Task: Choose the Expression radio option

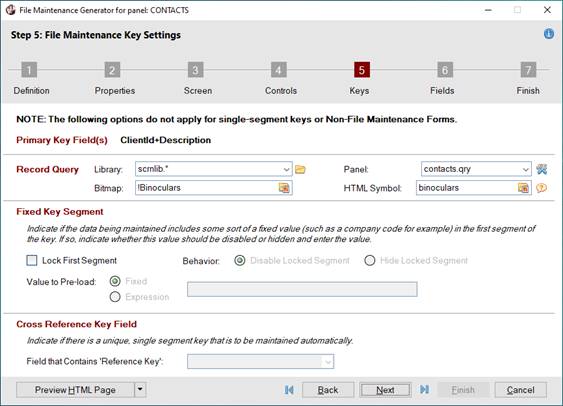Action: pyautogui.click(x=115, y=297)
